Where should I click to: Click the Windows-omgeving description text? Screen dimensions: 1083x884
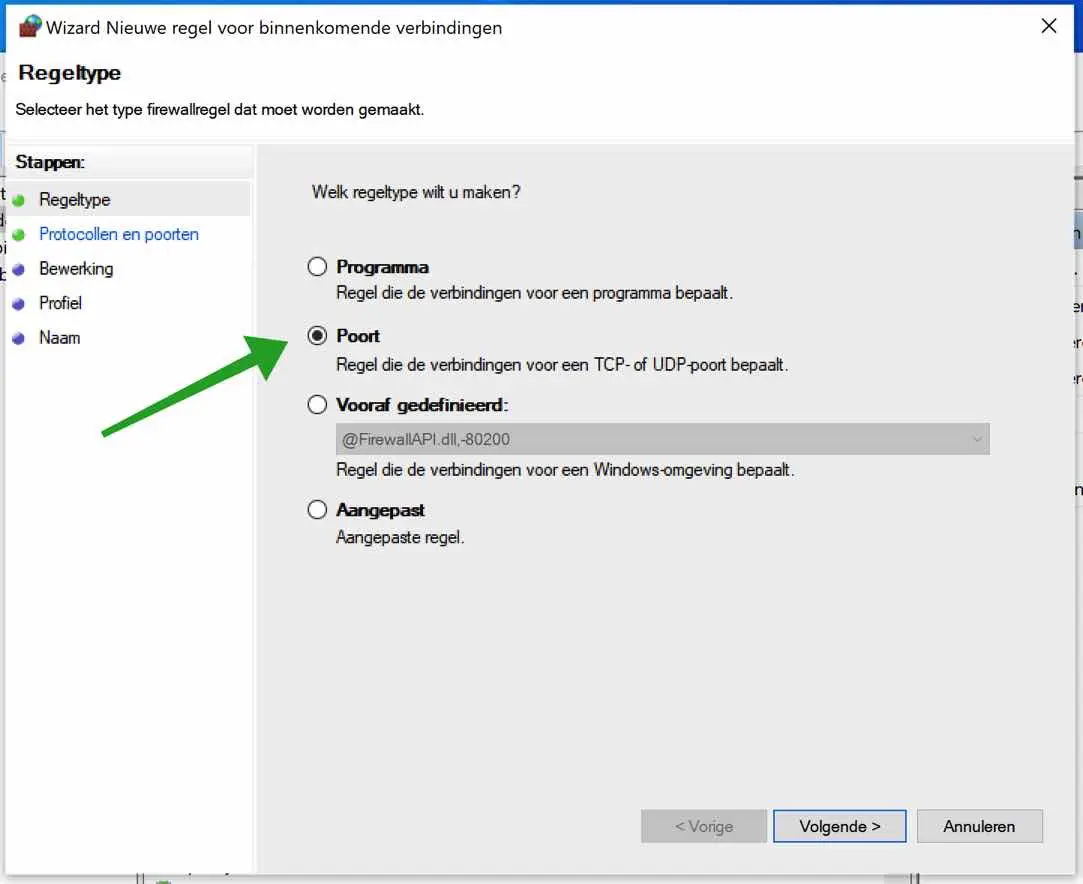click(x=565, y=470)
